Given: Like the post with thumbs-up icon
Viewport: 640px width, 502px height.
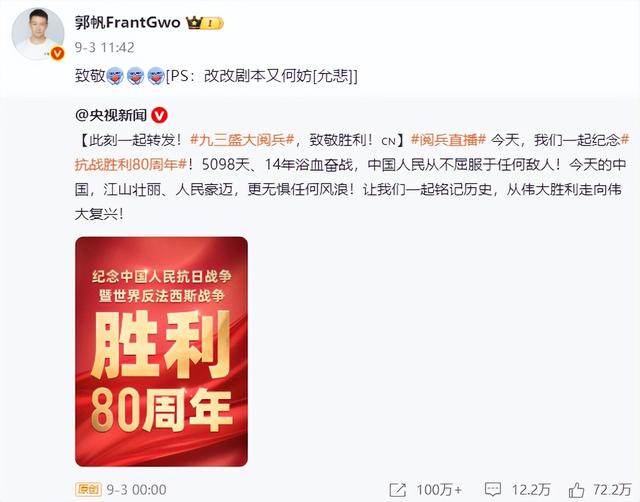Looking at the screenshot, I should click(576, 489).
